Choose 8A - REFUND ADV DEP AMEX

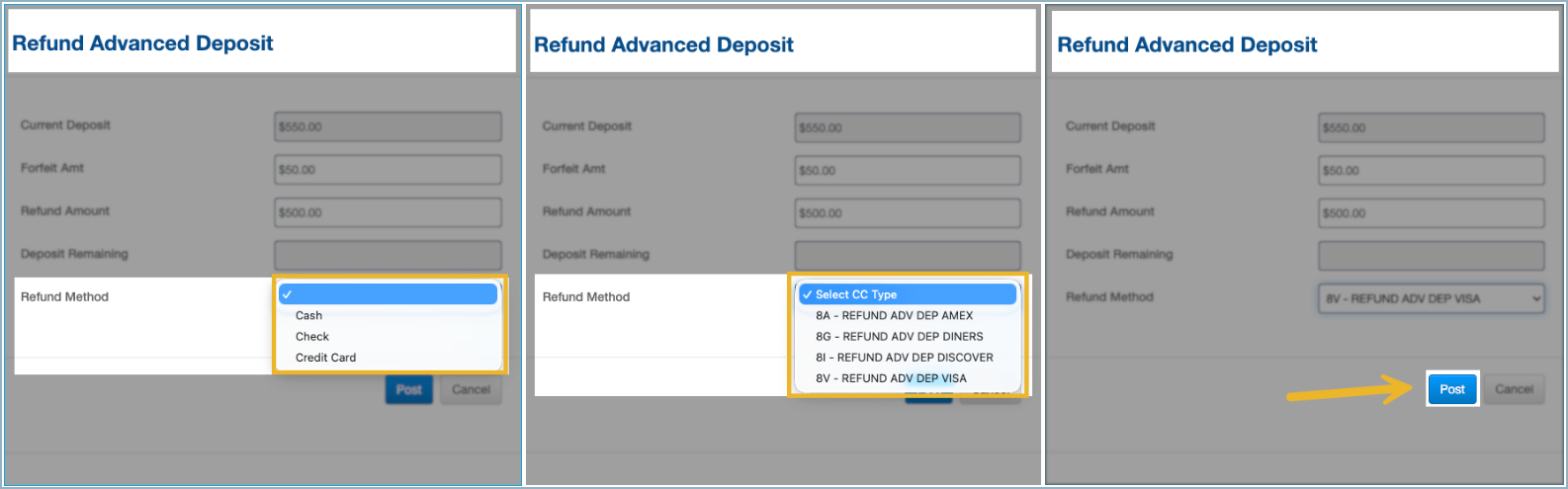point(894,316)
